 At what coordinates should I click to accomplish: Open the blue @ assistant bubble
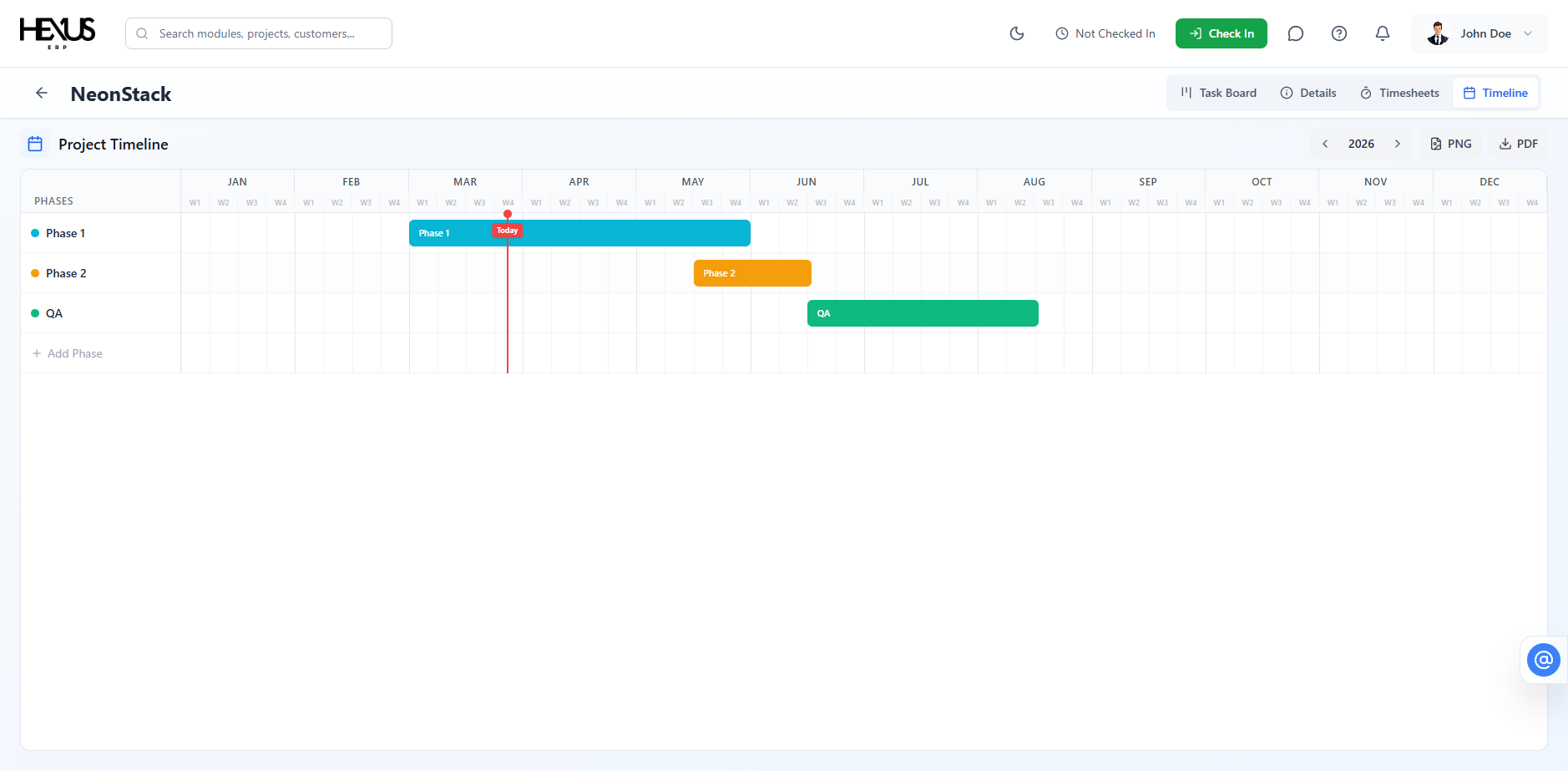tap(1544, 660)
